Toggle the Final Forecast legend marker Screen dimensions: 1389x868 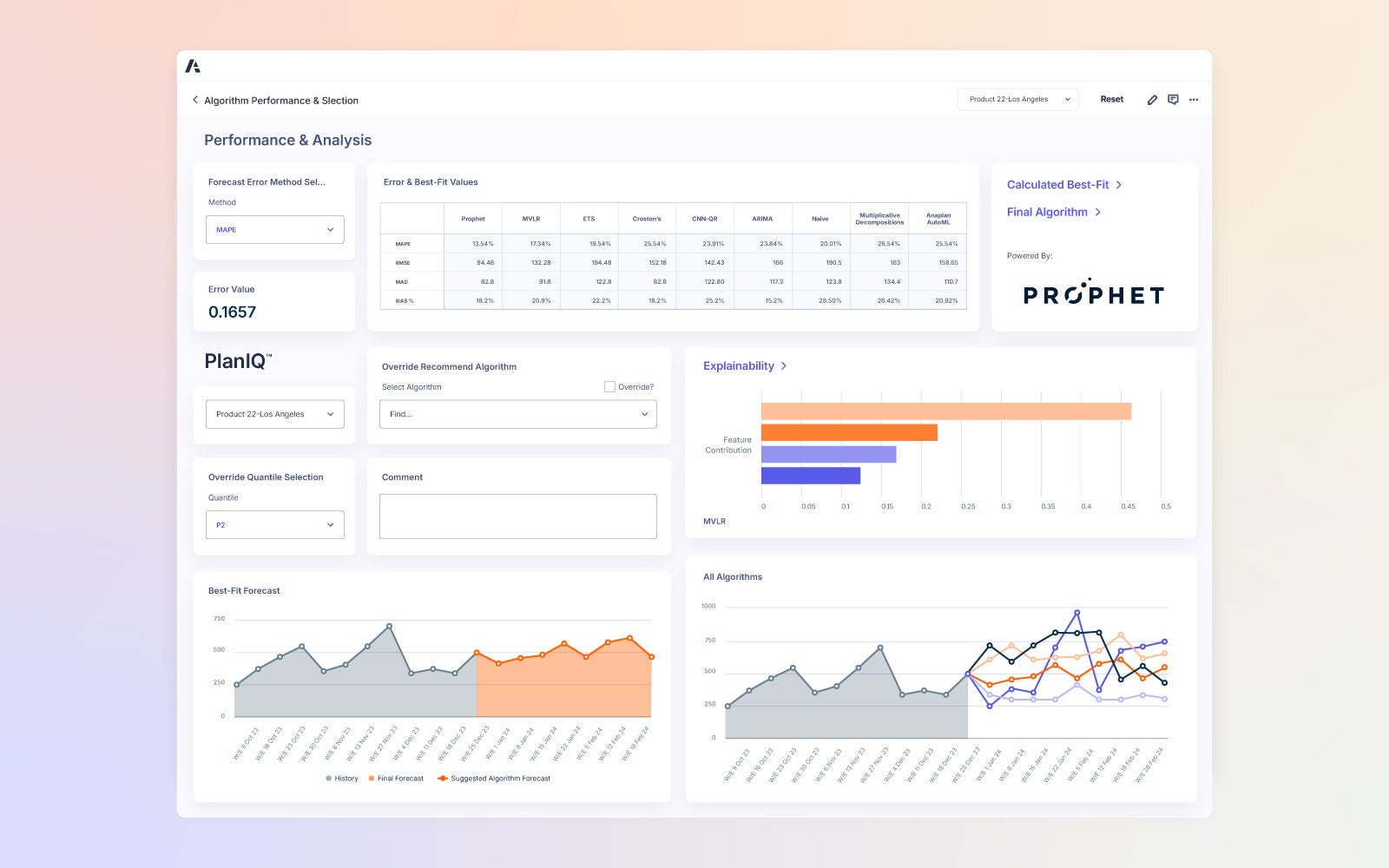point(370,779)
